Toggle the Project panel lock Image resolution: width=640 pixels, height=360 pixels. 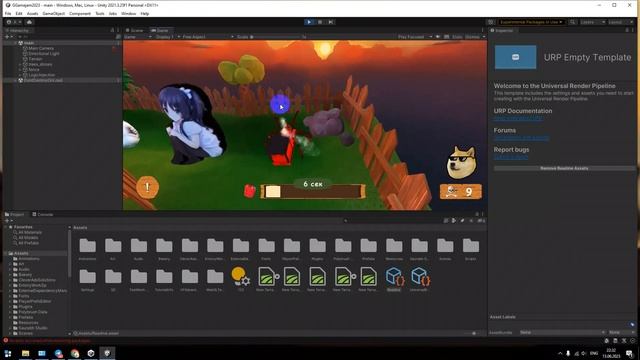(477, 214)
